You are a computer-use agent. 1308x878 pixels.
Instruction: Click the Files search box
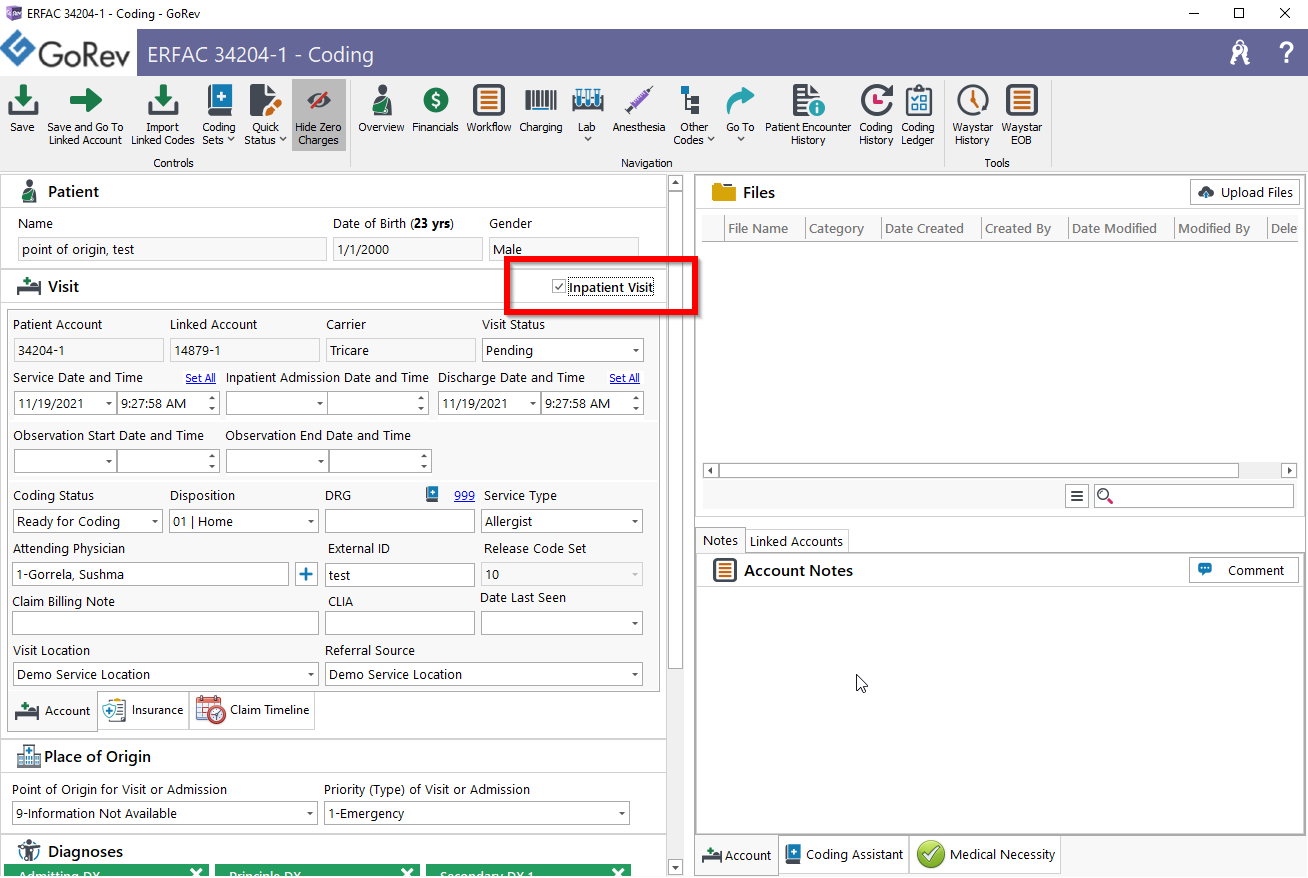tap(1194, 496)
